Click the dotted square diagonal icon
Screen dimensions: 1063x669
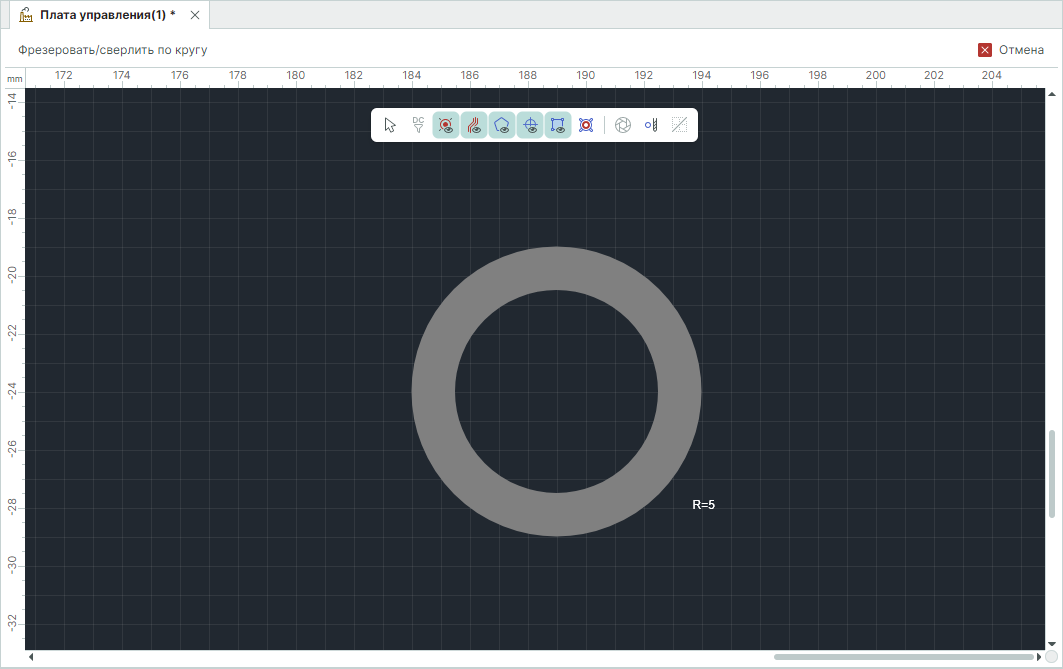coord(680,125)
